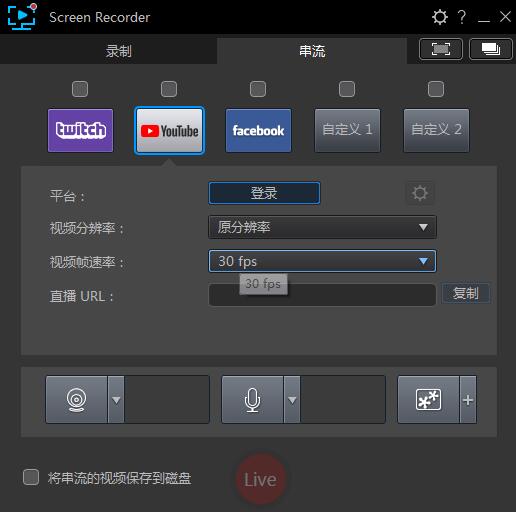Expand the microphone device dropdown arrow
Viewport: 516px width, 512px height.
292,400
